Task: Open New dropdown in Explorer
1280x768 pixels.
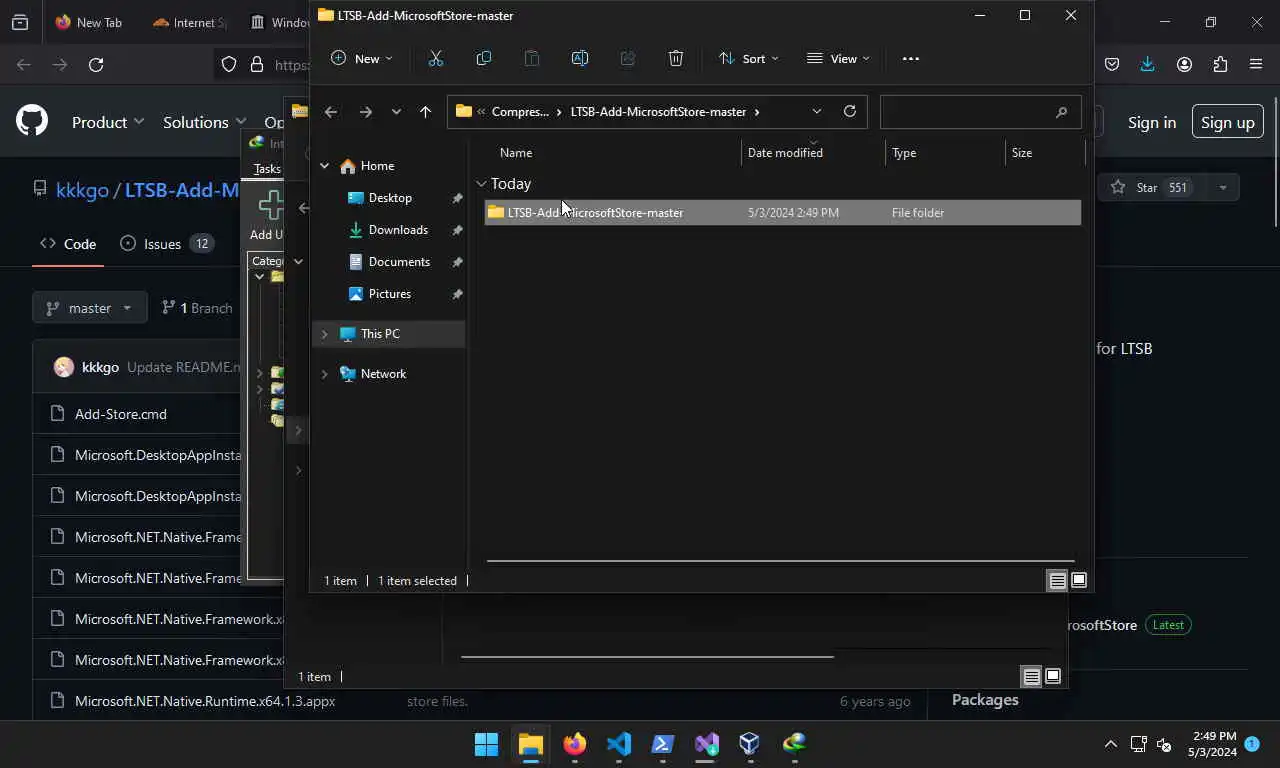Action: 361,59
